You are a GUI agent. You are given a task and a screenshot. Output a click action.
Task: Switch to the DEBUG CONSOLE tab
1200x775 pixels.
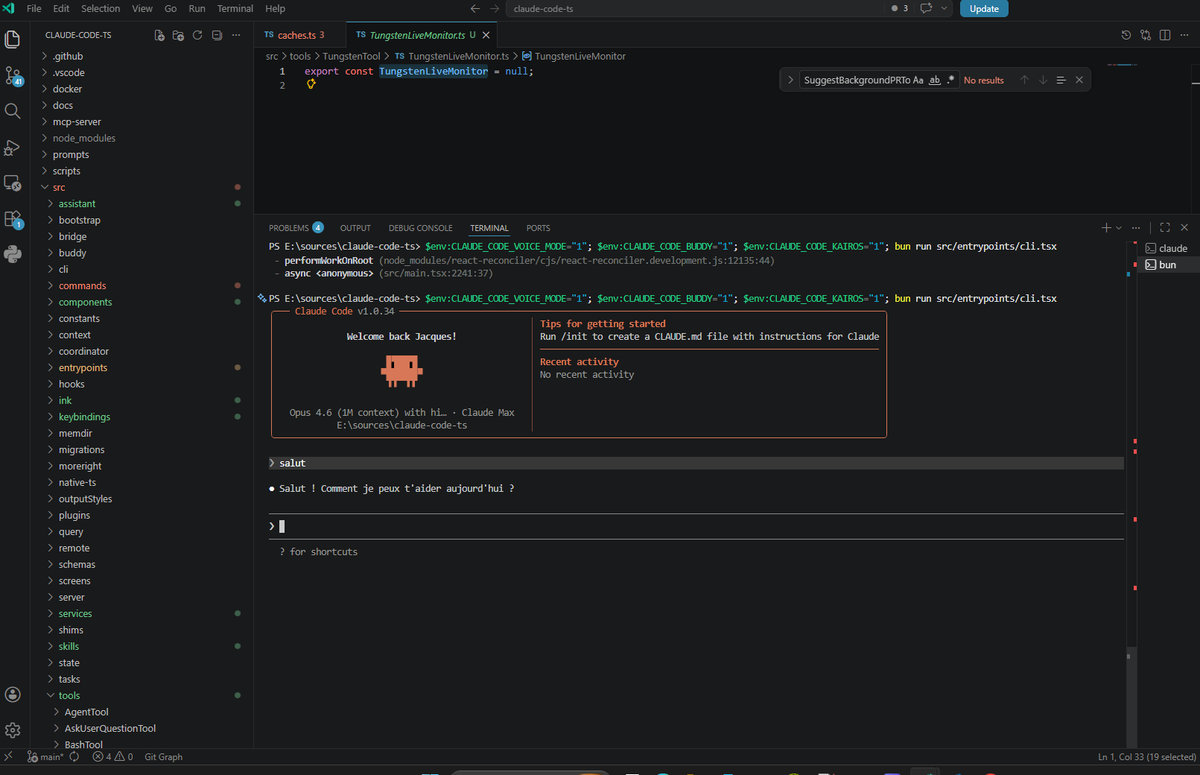[x=420, y=228]
